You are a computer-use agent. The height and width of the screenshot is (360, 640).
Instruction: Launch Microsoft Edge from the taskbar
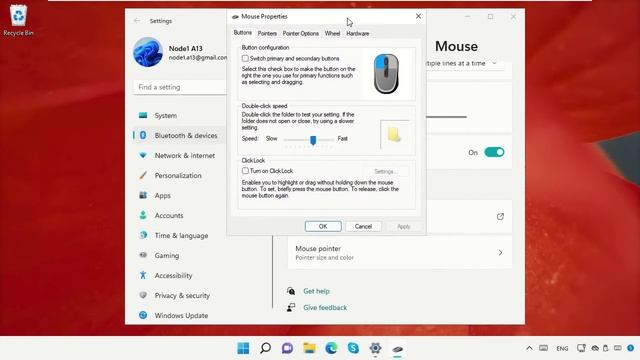point(331,348)
